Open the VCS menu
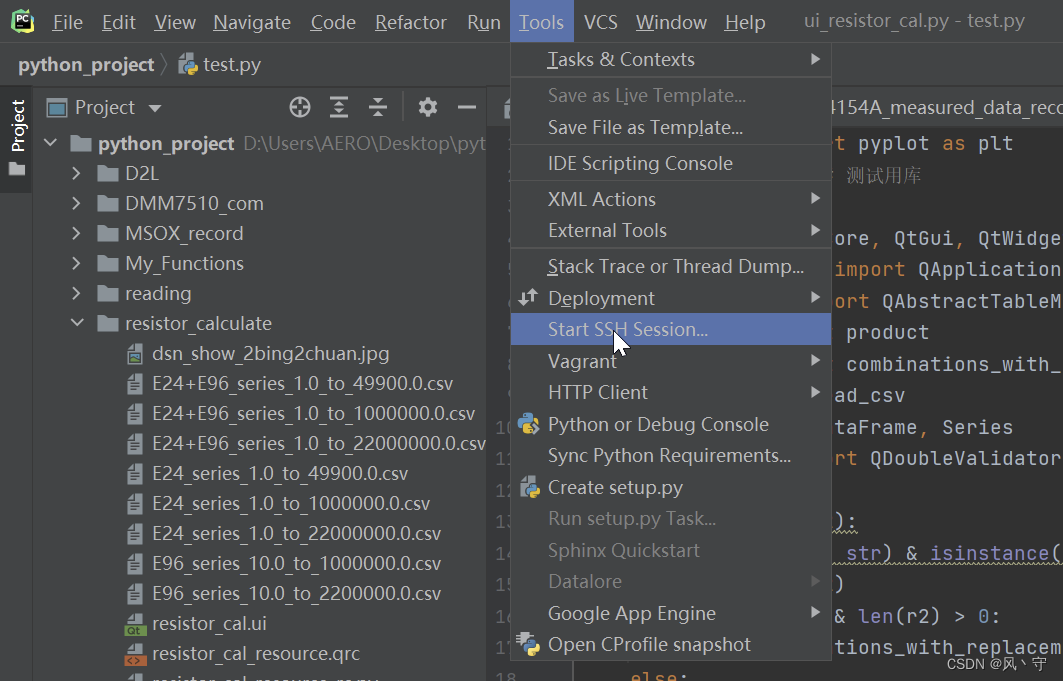 [600, 21]
